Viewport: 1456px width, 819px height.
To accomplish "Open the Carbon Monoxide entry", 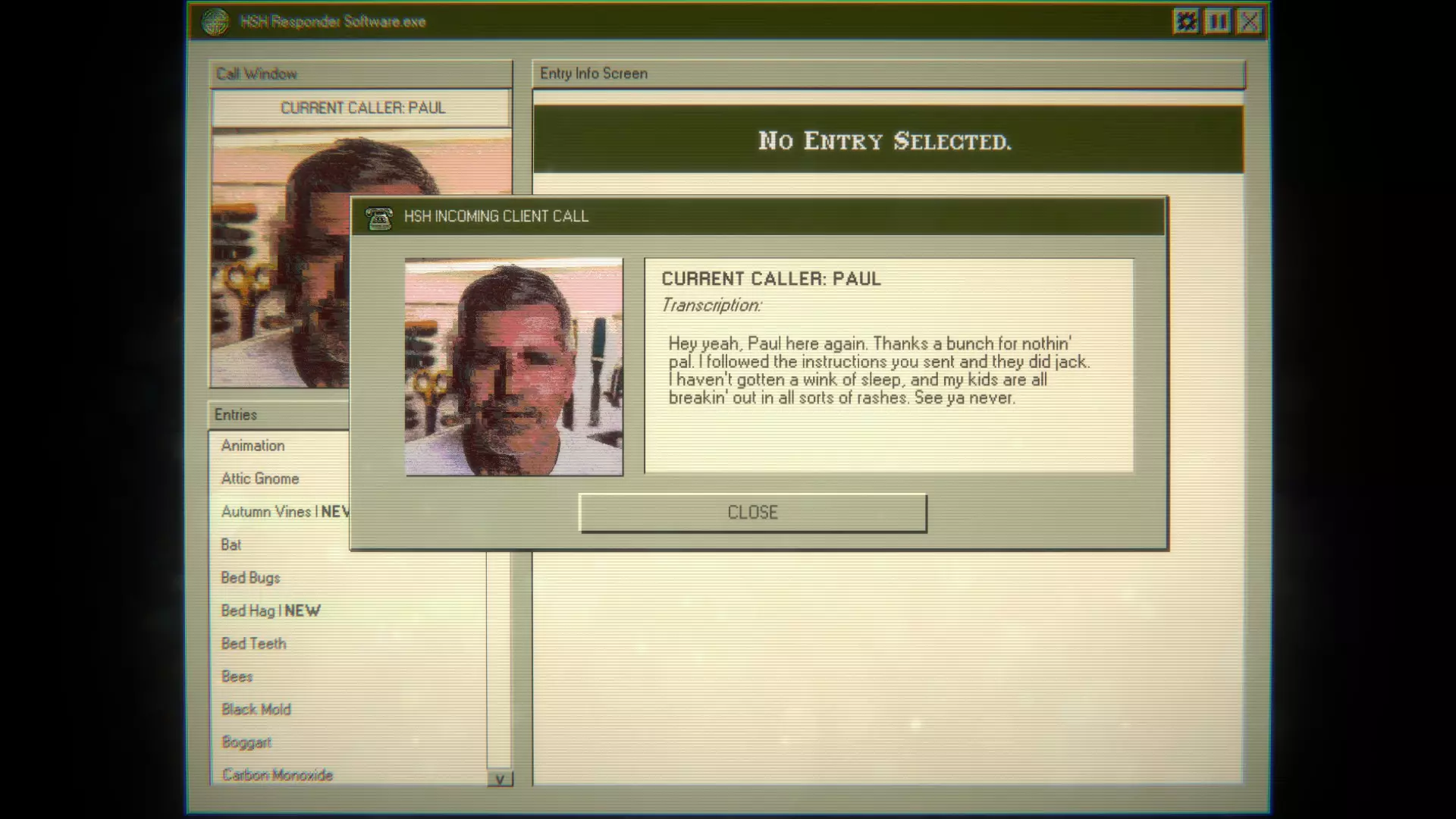I will (x=278, y=775).
